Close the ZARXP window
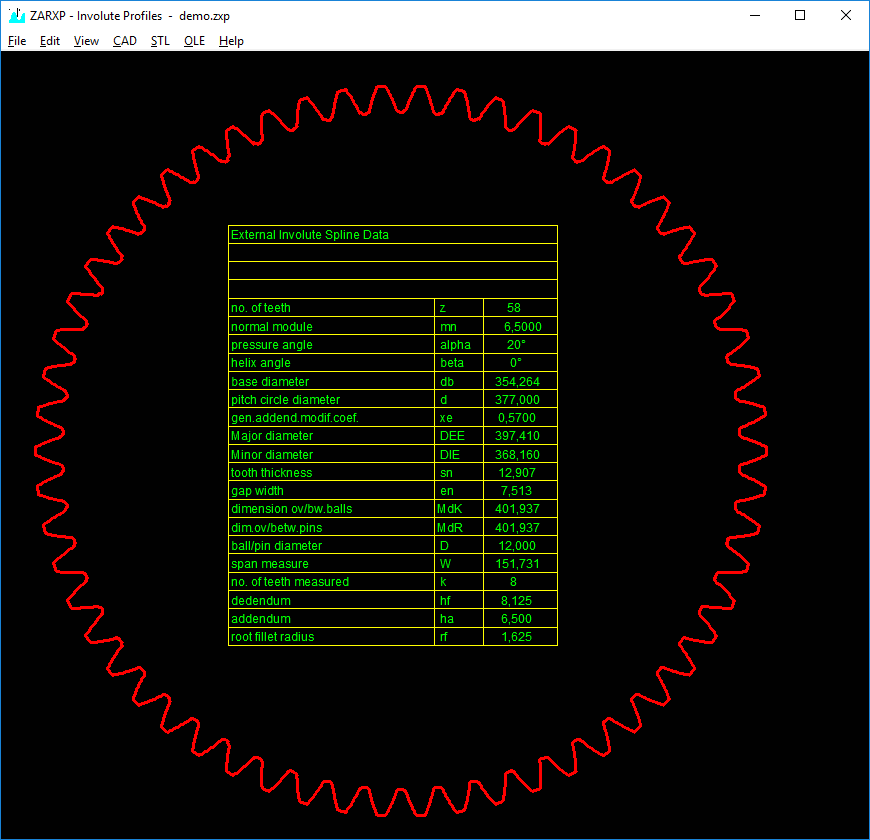The height and width of the screenshot is (840, 870). tap(845, 15)
